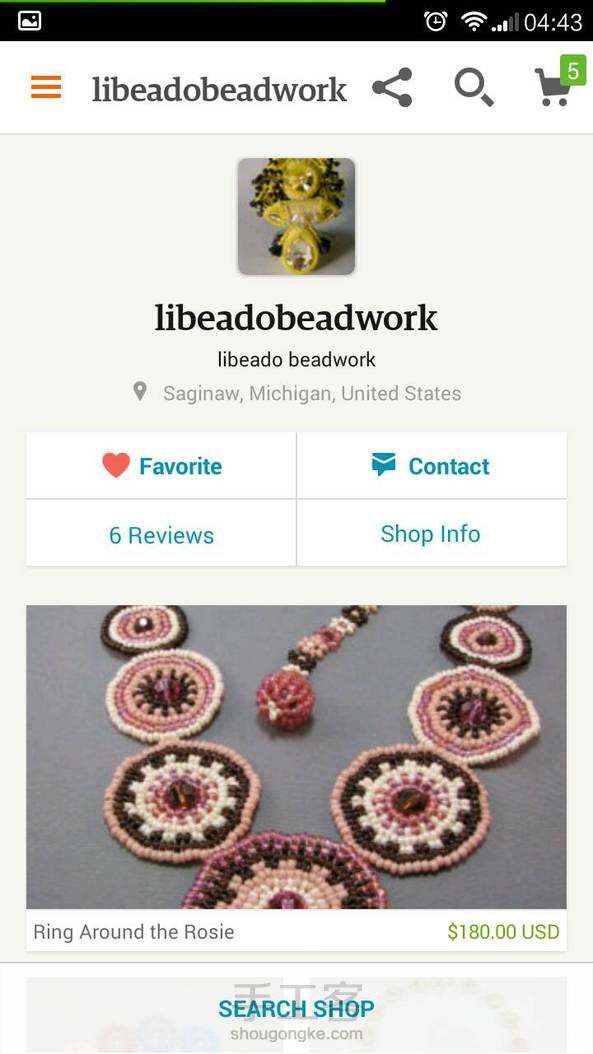
Task: Contact the shop owner
Action: (x=432, y=465)
